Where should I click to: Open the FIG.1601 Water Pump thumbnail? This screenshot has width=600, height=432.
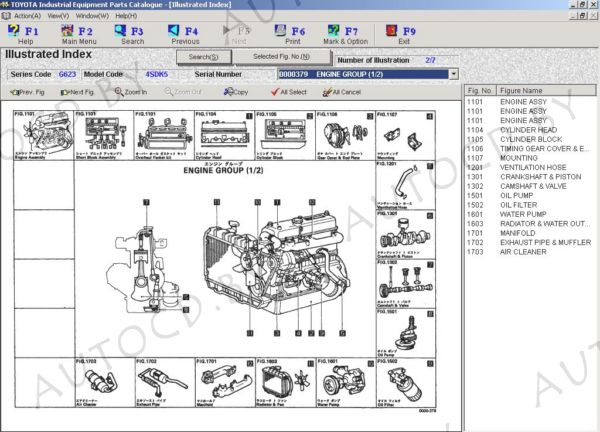[x=345, y=383]
